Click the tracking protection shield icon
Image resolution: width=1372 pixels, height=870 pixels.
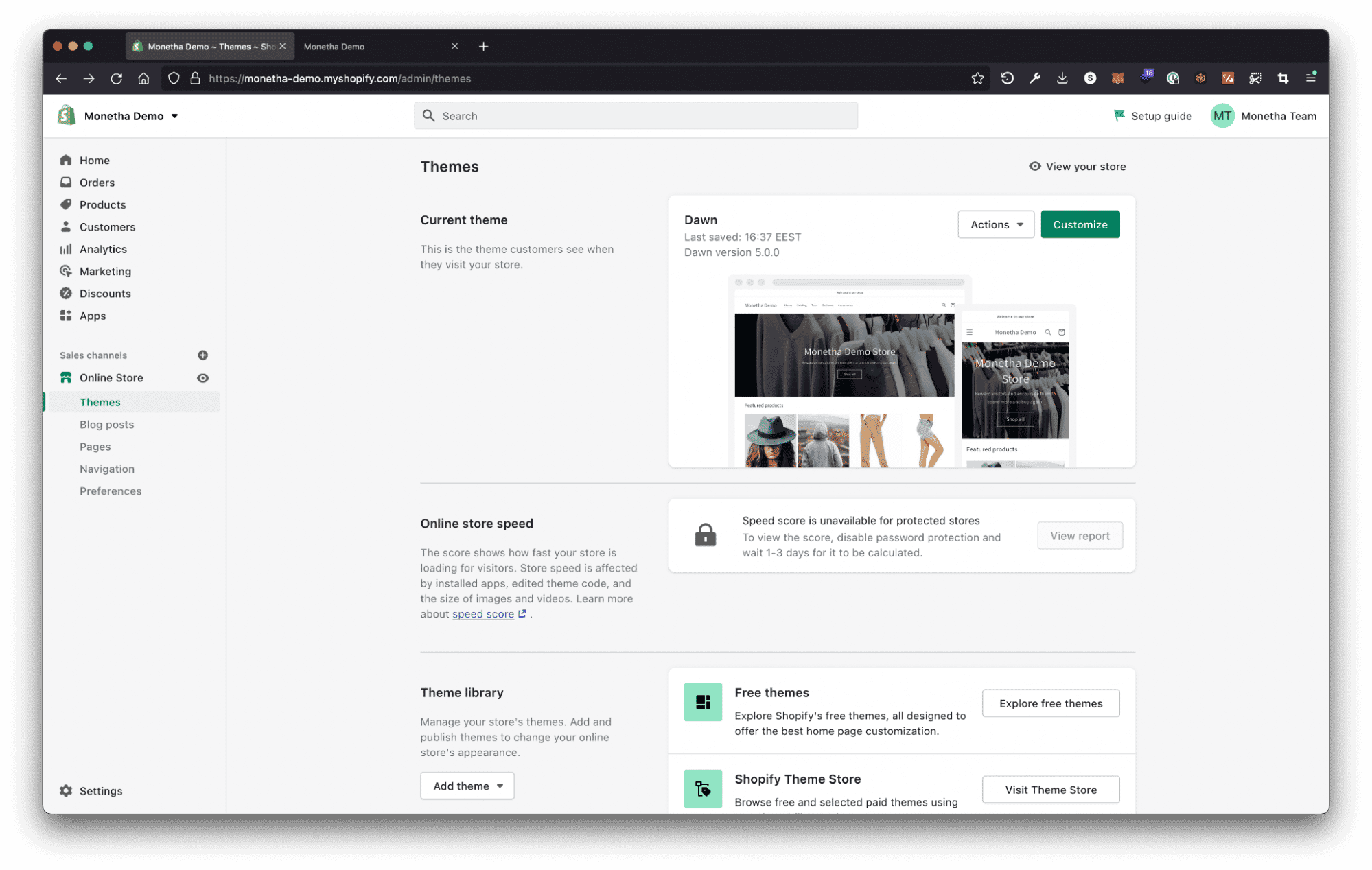[x=174, y=78]
